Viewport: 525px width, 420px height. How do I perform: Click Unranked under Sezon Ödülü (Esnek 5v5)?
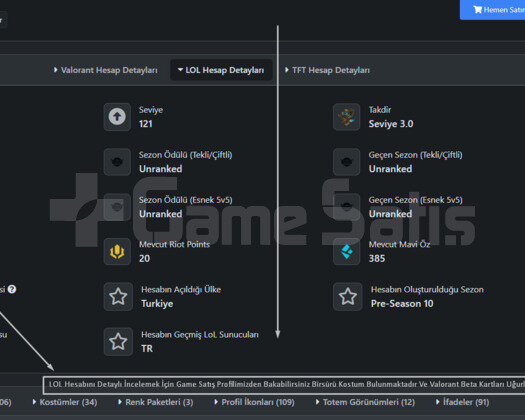(160, 214)
